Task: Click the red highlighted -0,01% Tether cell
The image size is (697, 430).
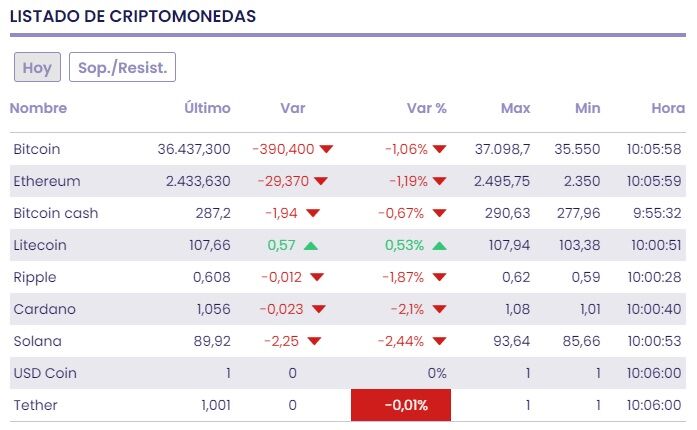Action: [x=401, y=405]
